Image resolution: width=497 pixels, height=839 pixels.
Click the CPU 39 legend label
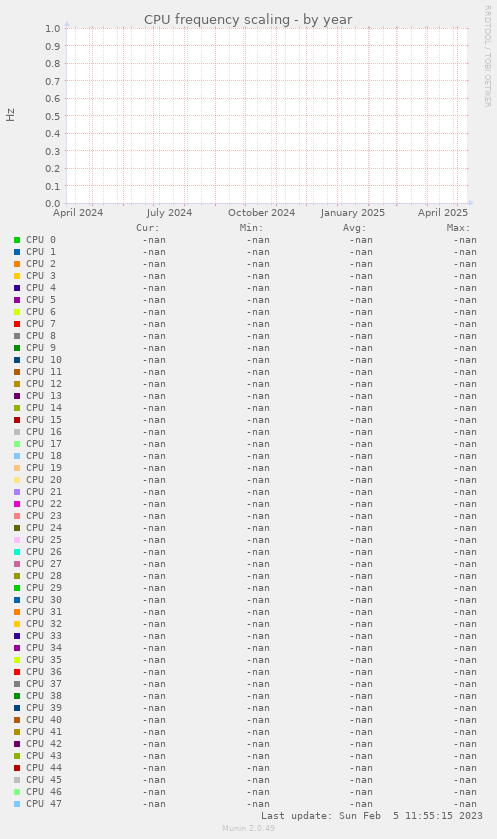click(x=44, y=708)
